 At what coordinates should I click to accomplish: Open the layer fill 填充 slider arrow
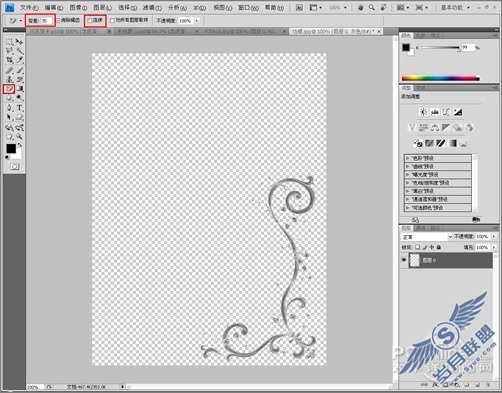494,247
